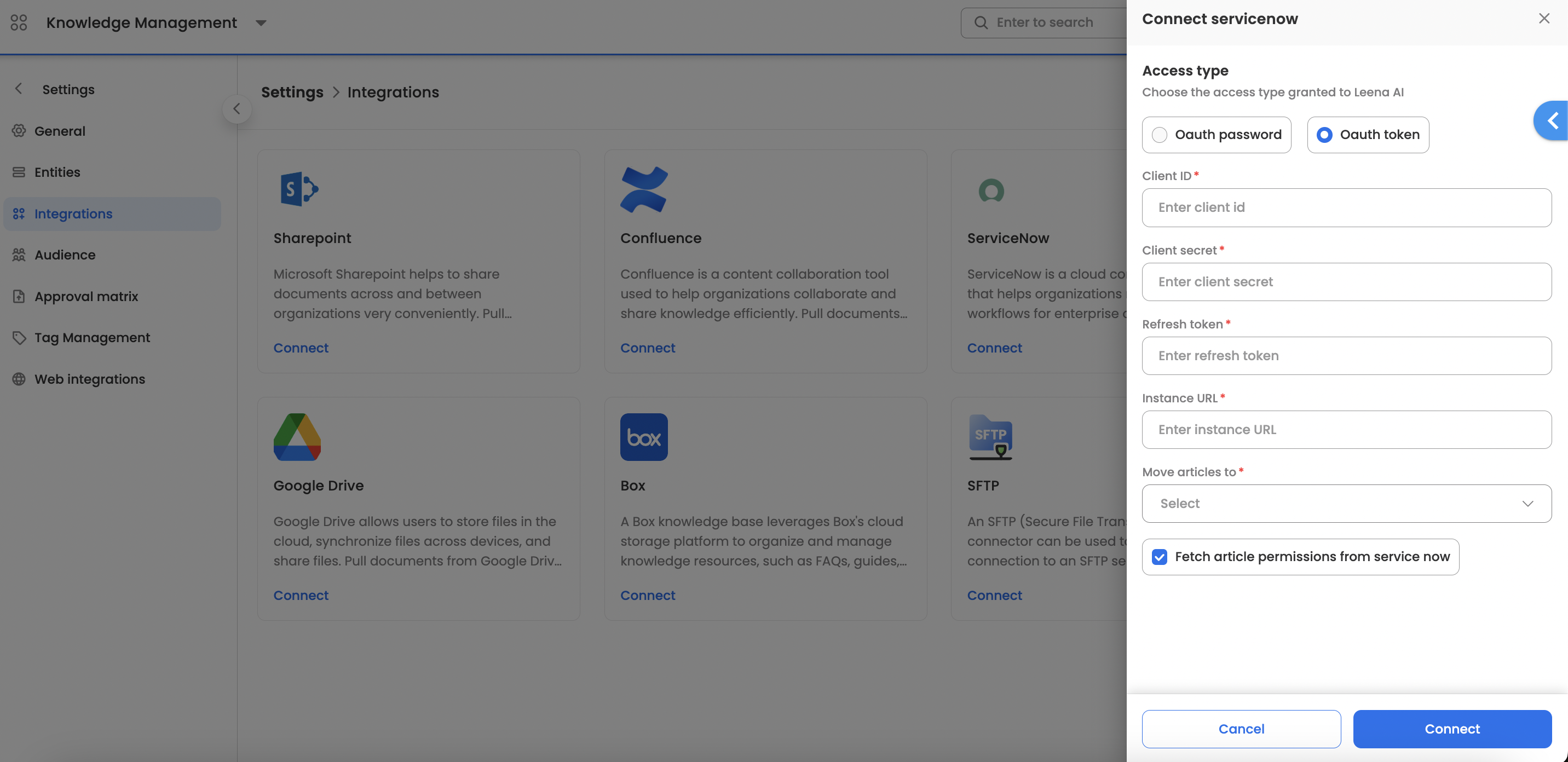Click the search magnifier icon
The height and width of the screenshot is (762, 1568).
[x=981, y=22]
